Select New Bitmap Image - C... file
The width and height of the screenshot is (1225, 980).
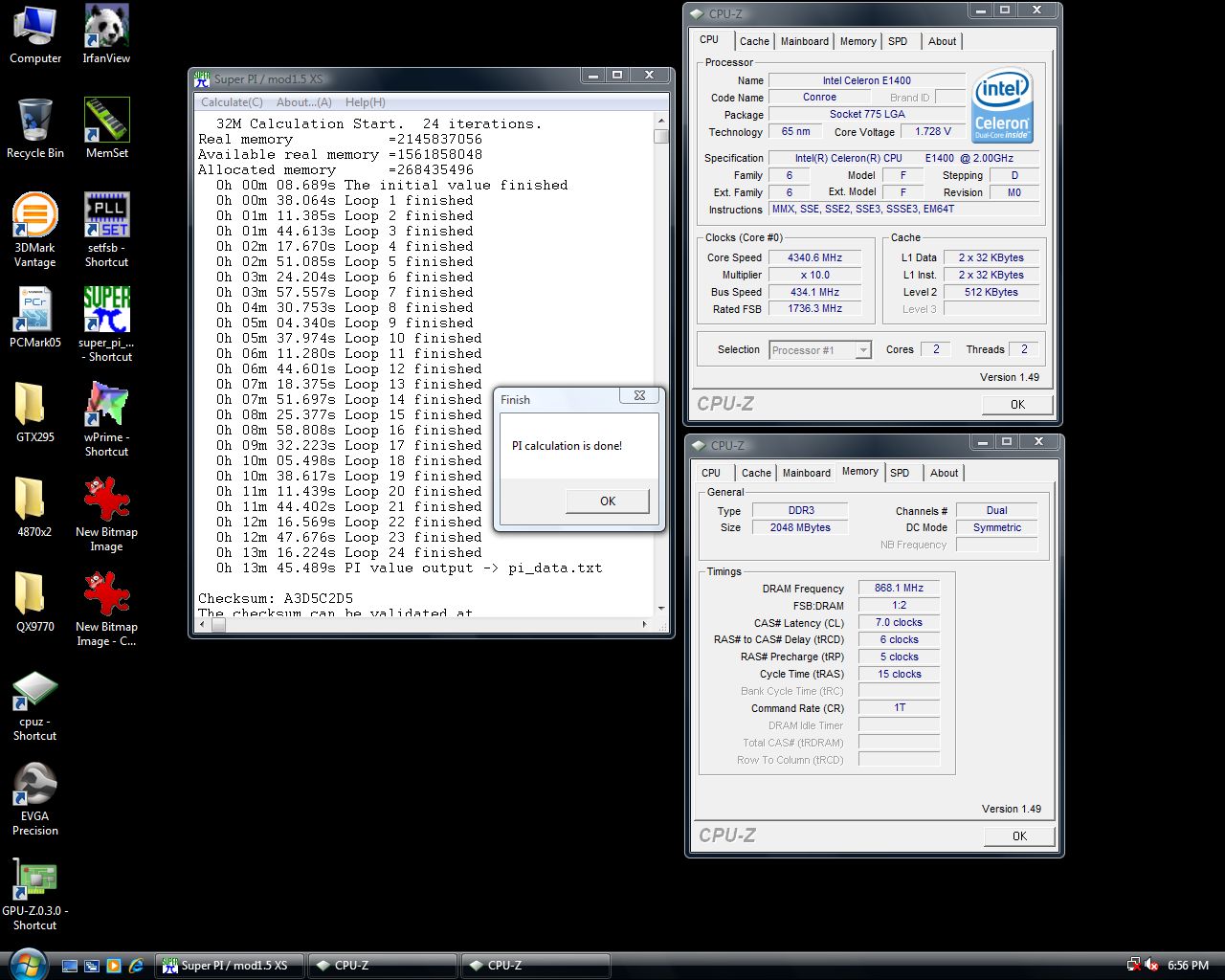pyautogui.click(x=106, y=610)
